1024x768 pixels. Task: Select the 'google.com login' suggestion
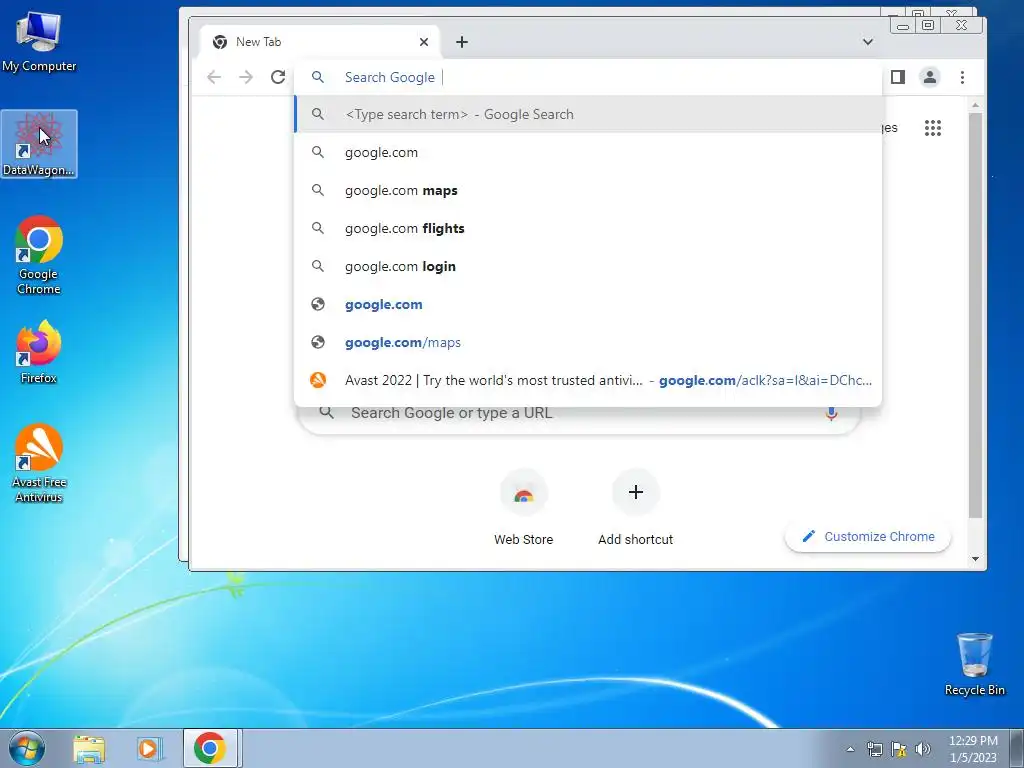click(x=588, y=266)
